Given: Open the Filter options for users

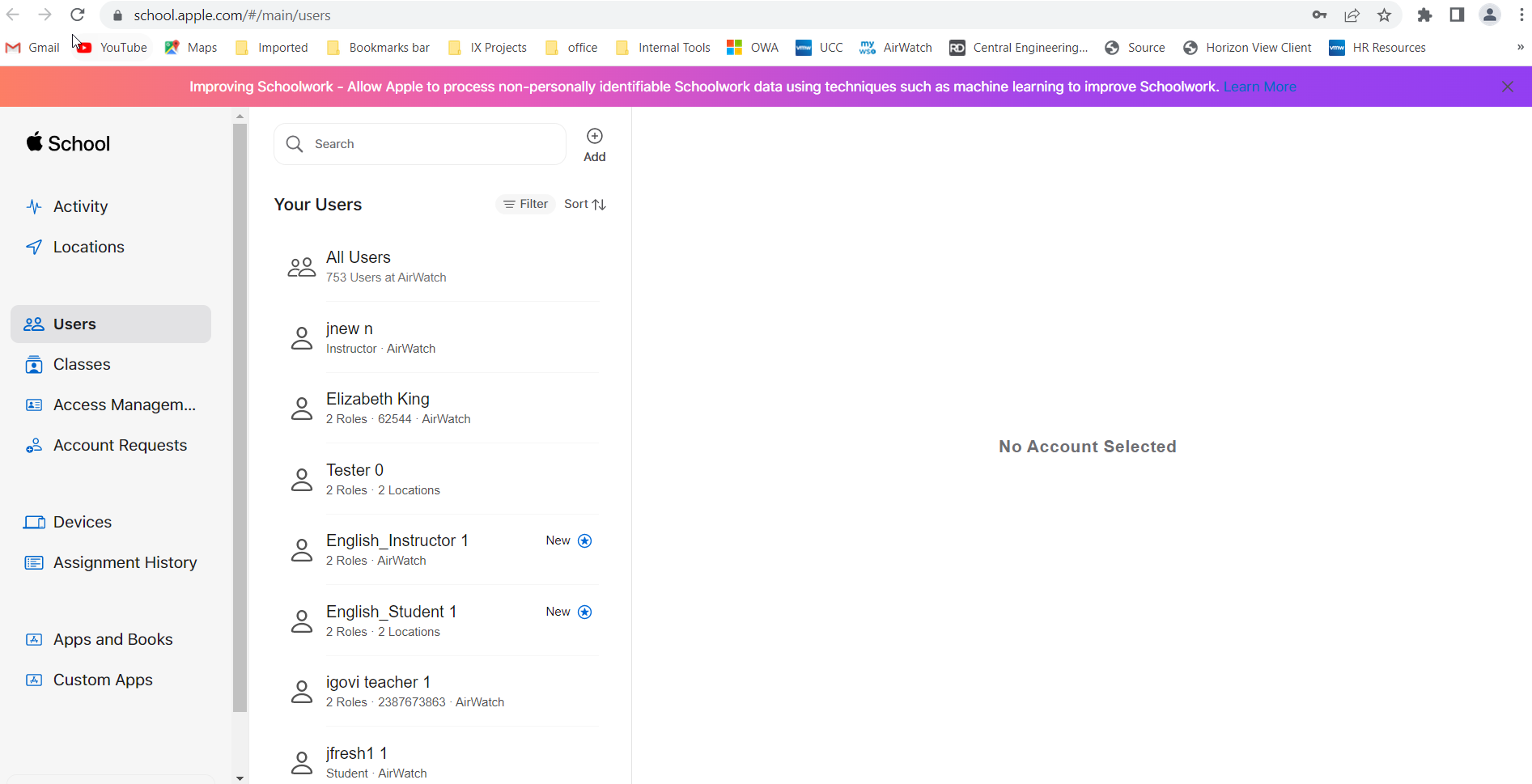Looking at the screenshot, I should click(x=525, y=204).
